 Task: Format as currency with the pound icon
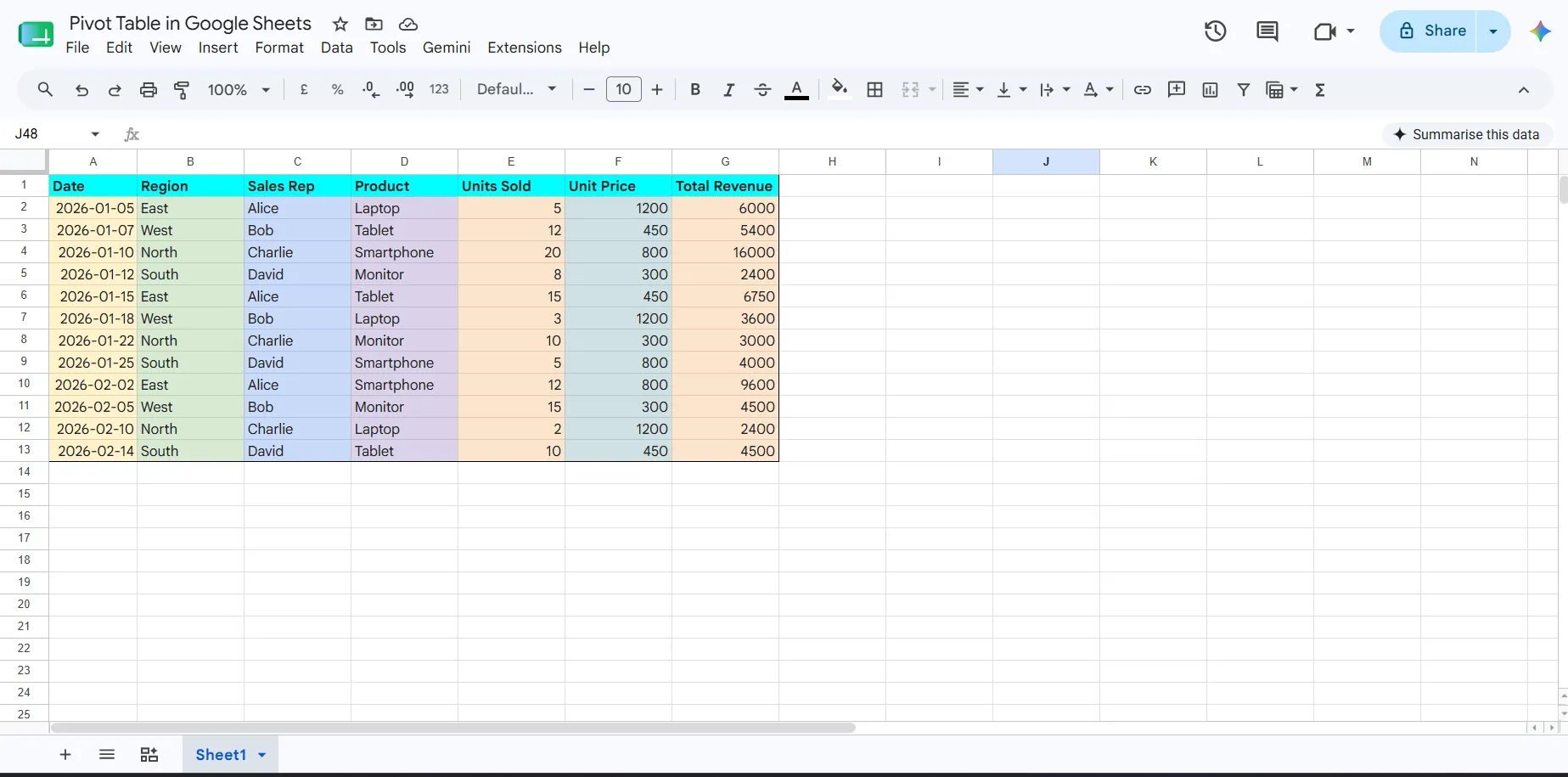(x=304, y=90)
